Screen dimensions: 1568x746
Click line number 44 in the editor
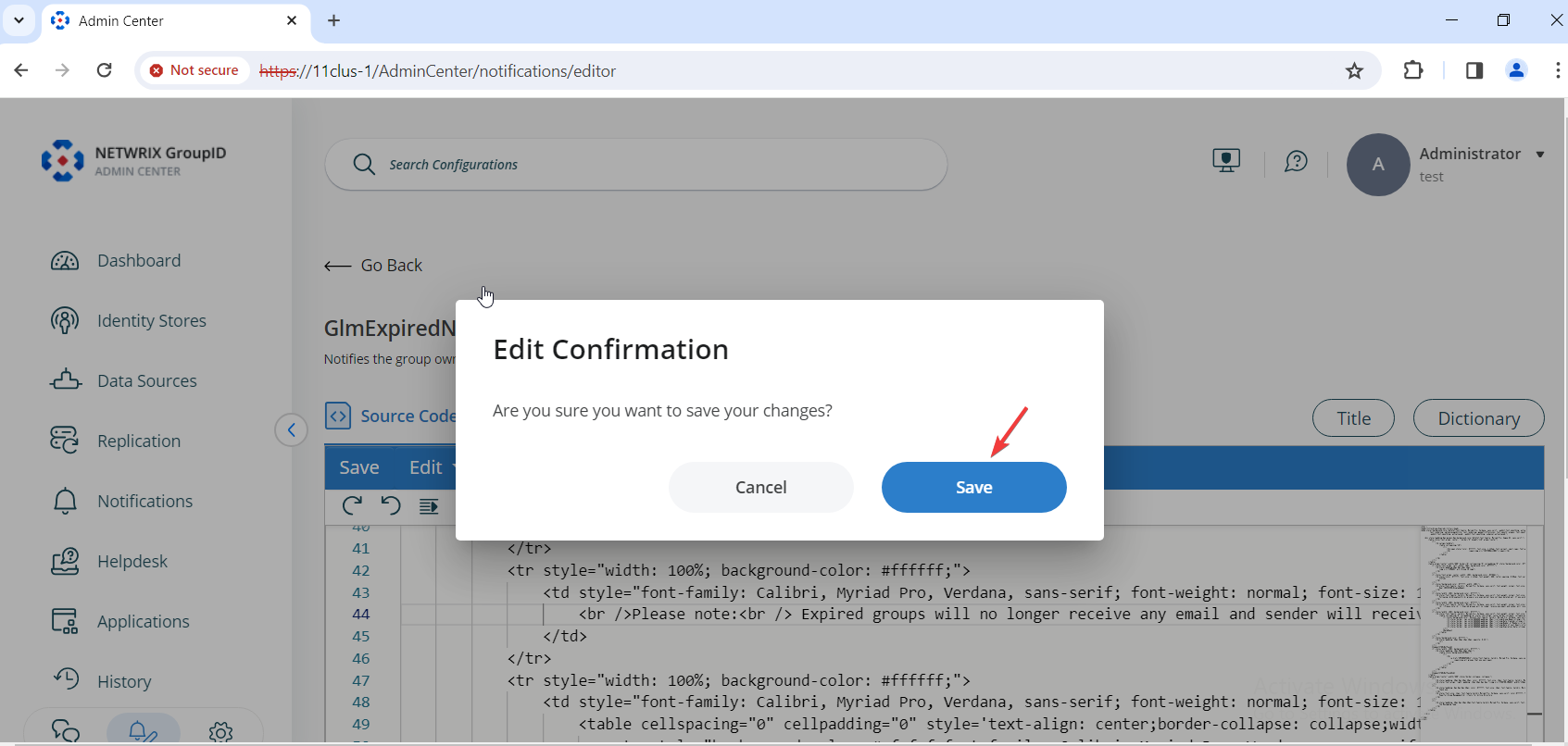(x=361, y=615)
